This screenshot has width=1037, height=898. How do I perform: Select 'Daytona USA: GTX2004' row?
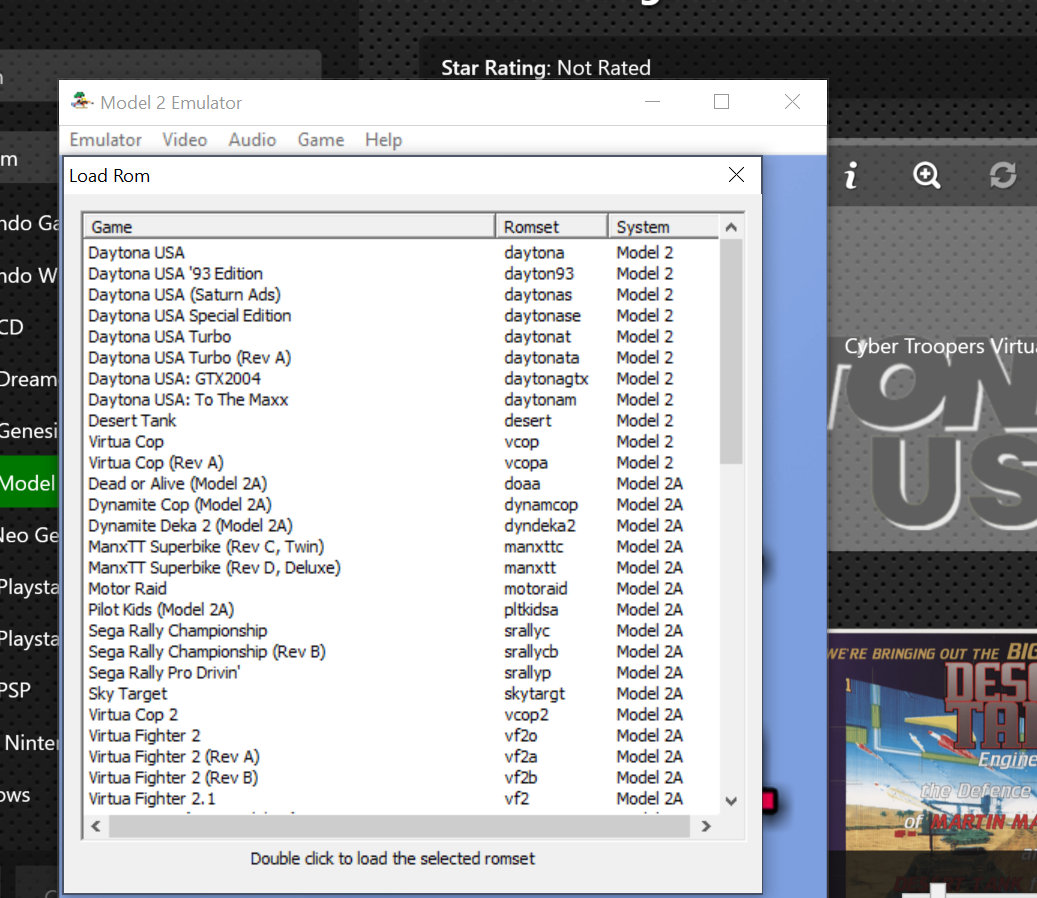point(401,379)
